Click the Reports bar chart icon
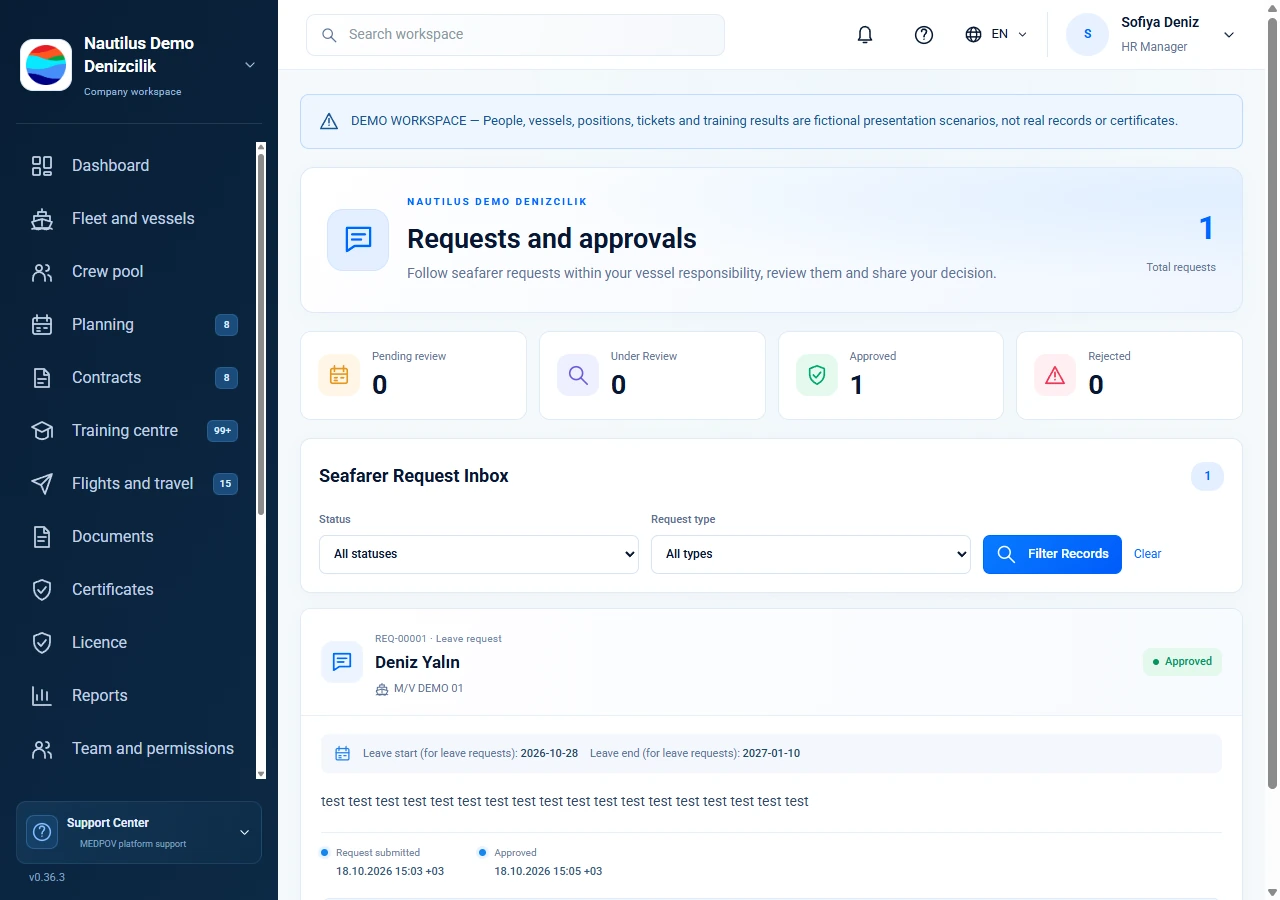This screenshot has width=1280, height=900. [42, 696]
